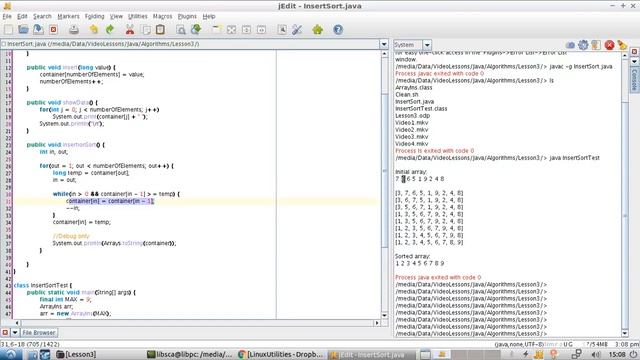Open bottom dockable dropdown arrow near File Browser
The image size is (640, 360).
[15, 333]
